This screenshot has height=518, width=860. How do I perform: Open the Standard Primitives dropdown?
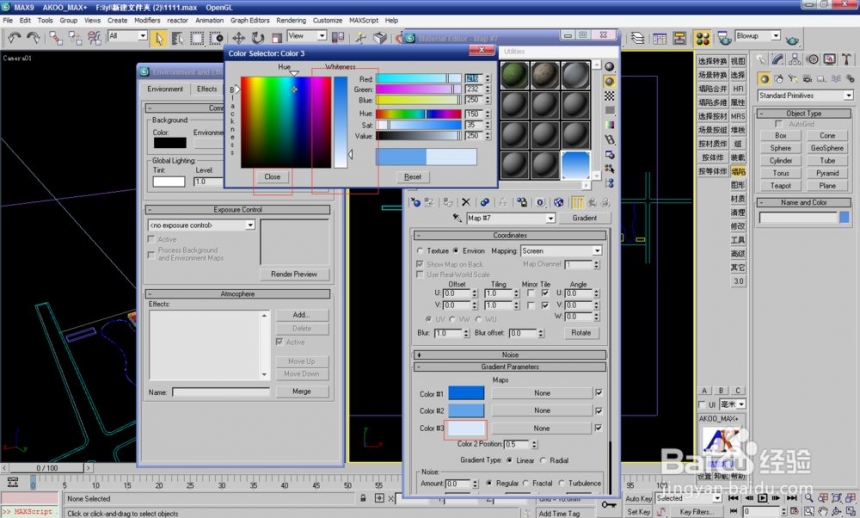(849, 95)
